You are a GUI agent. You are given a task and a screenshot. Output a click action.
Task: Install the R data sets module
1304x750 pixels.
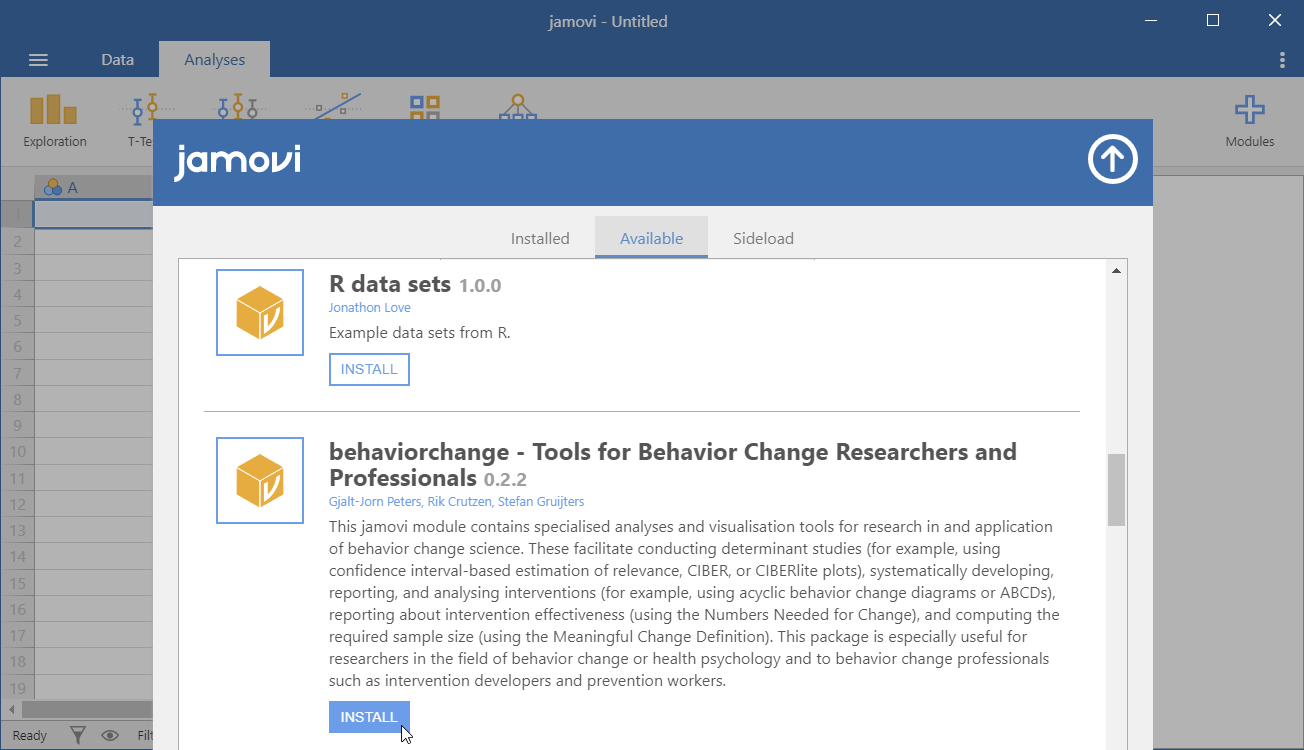pos(369,369)
